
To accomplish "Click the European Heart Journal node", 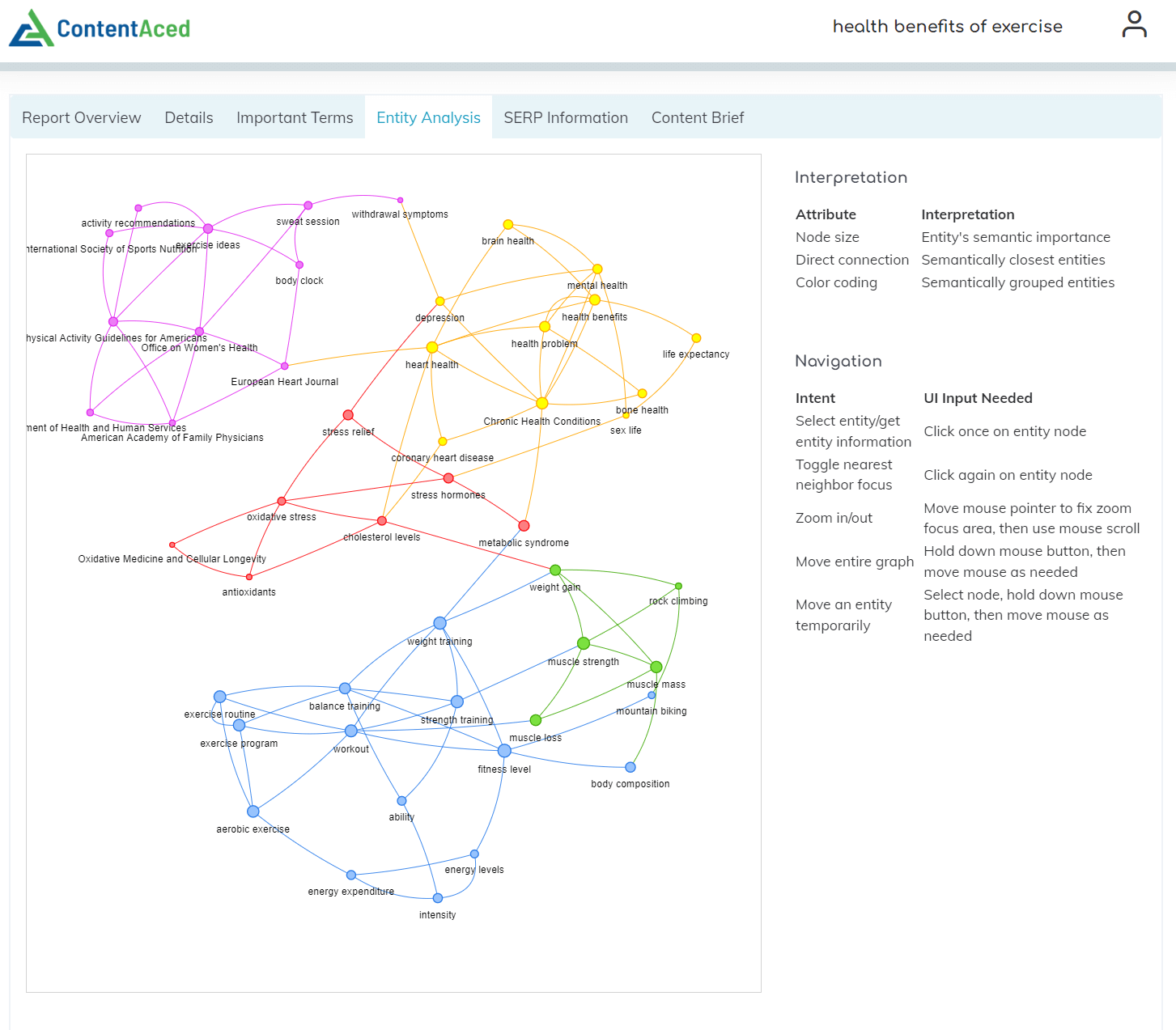I will point(284,367).
